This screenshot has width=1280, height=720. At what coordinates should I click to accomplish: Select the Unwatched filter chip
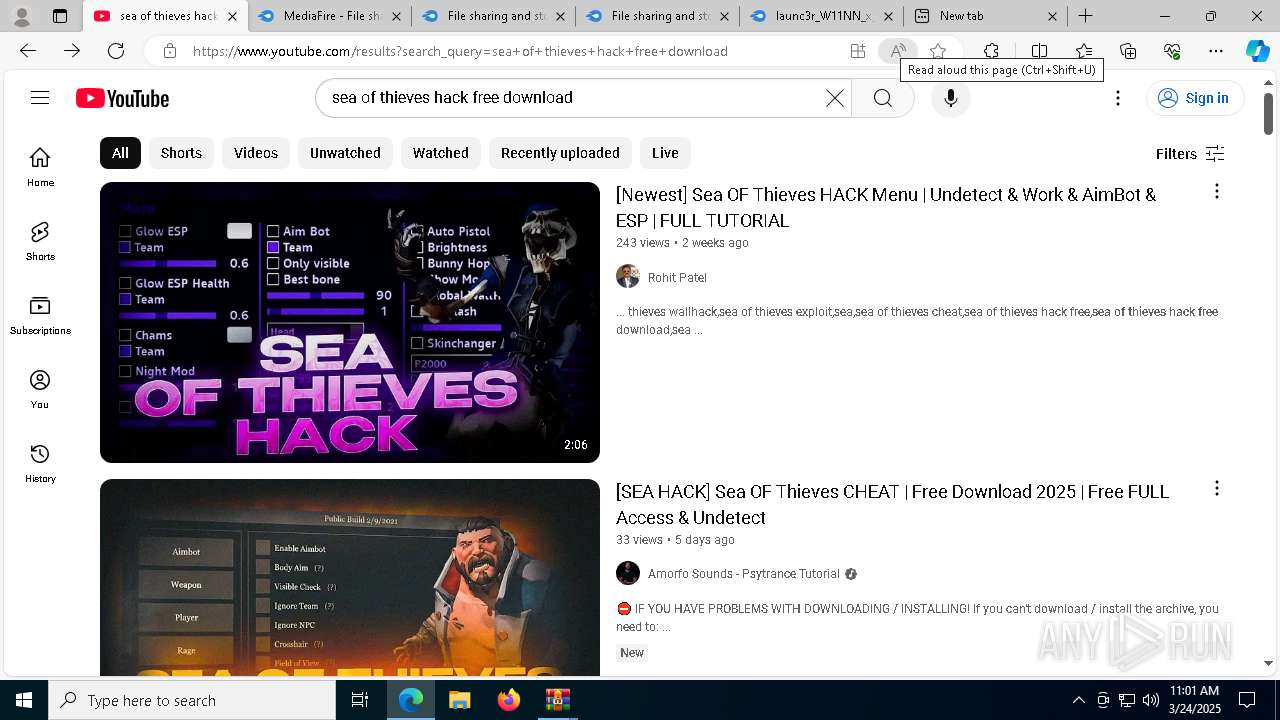[345, 153]
